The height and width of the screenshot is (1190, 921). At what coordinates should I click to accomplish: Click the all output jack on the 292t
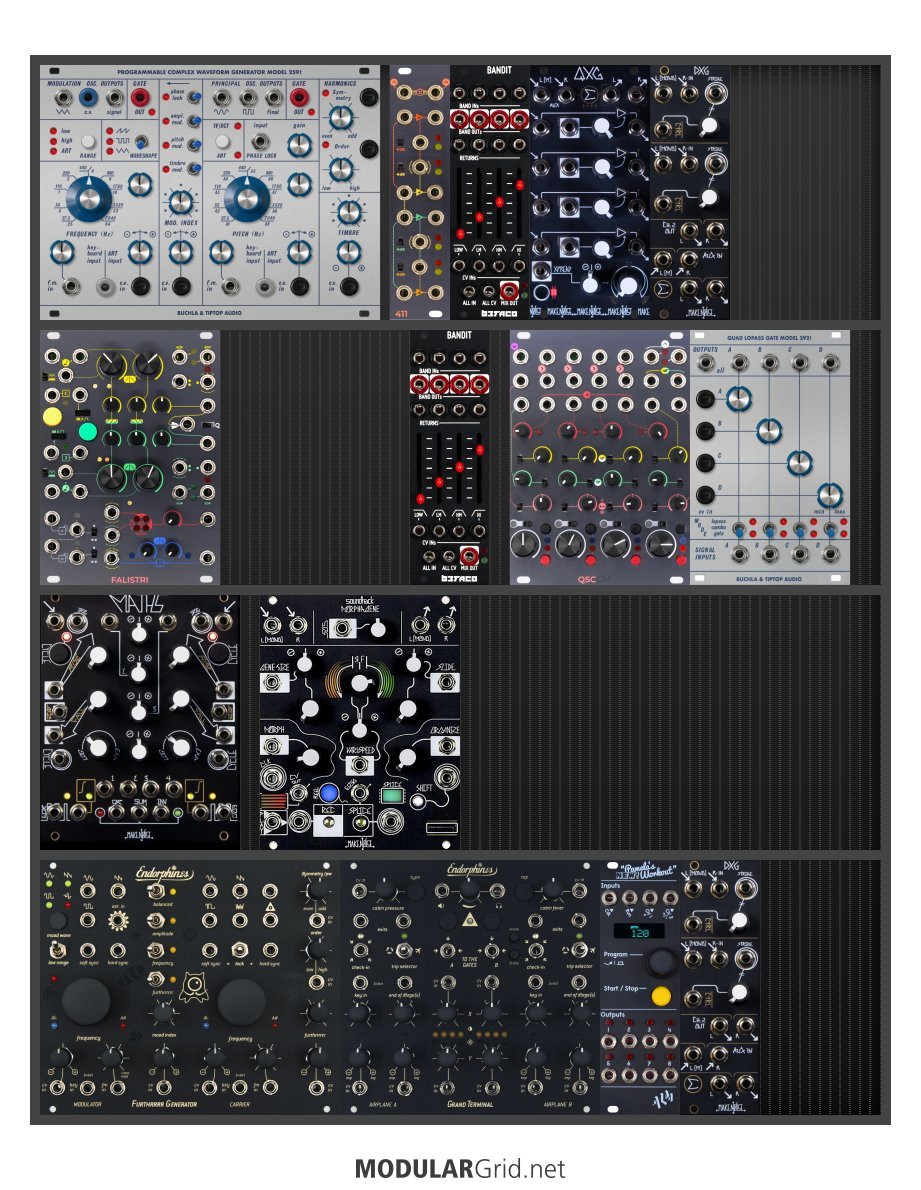706,363
